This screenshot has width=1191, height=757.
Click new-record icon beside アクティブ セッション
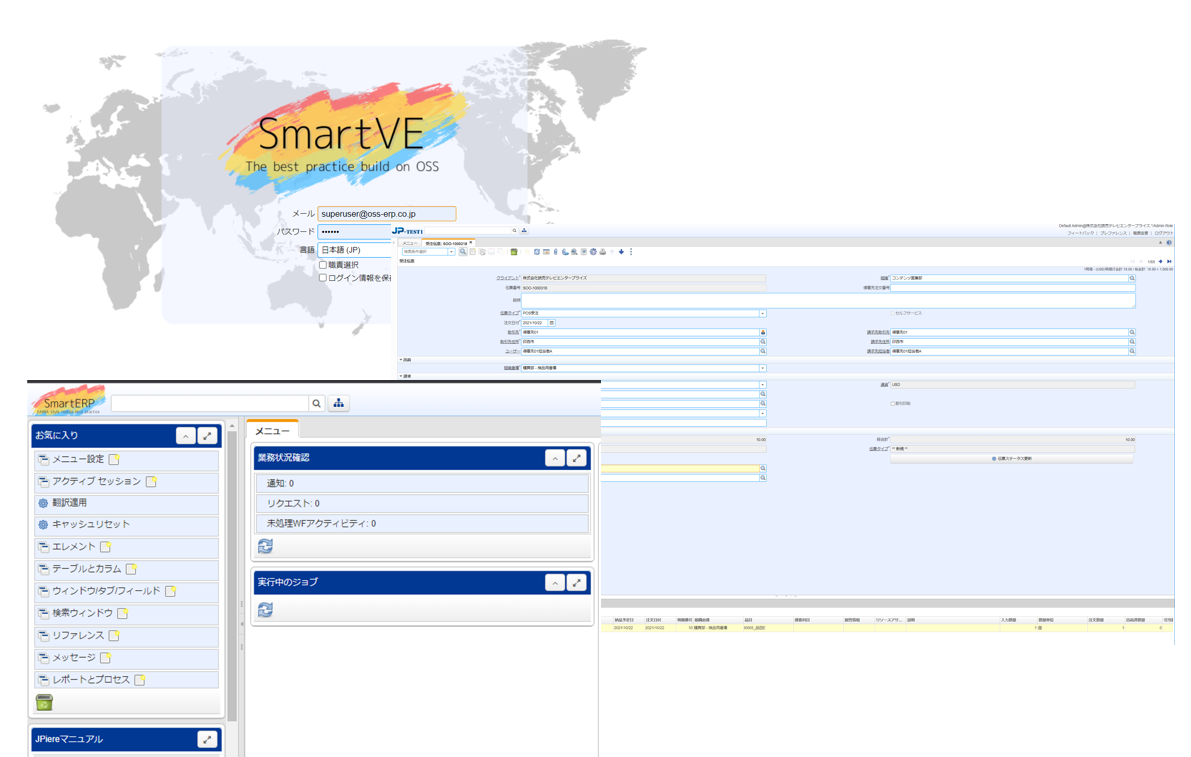click(151, 481)
